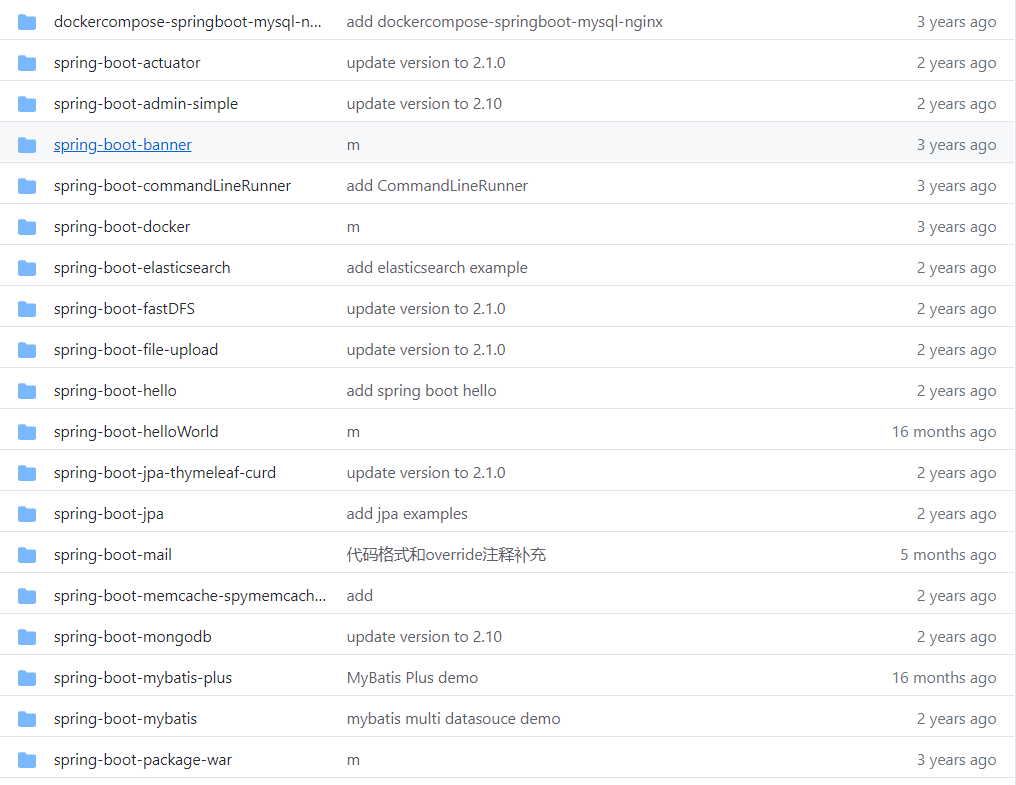Click commit message 'mybatis multi datasouce demo'

click(x=454, y=719)
